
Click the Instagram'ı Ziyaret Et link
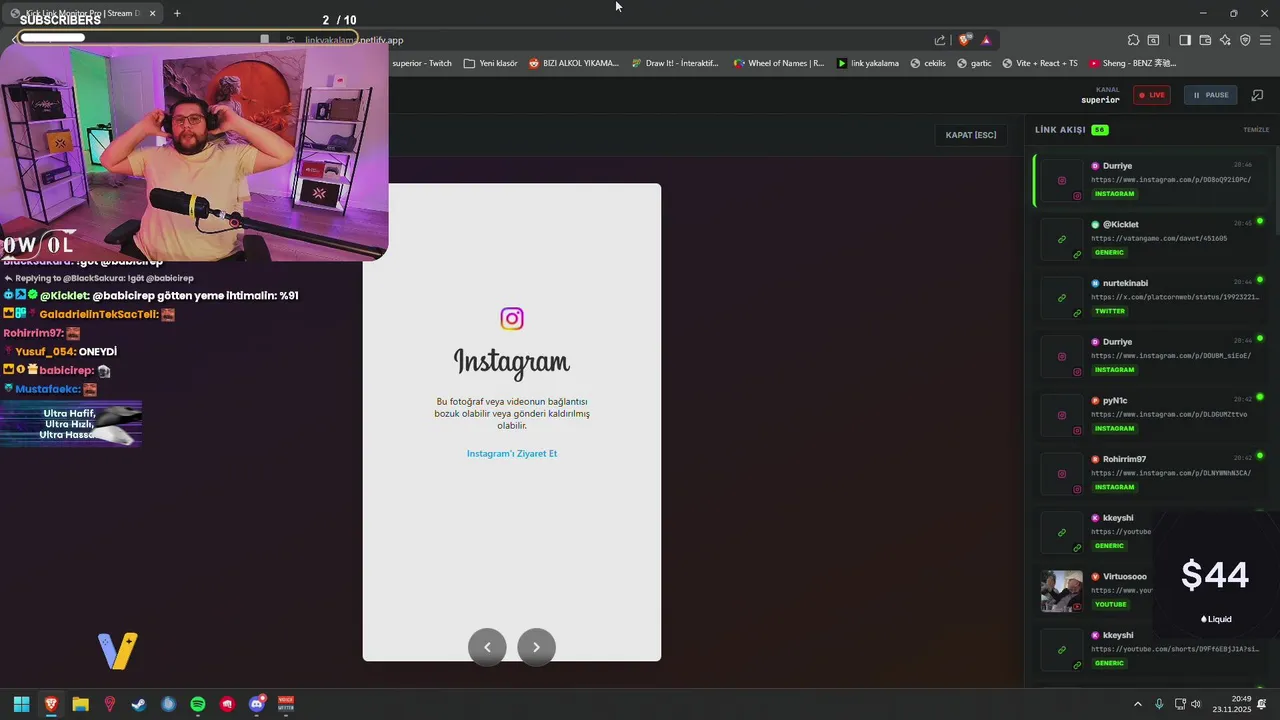point(512,454)
